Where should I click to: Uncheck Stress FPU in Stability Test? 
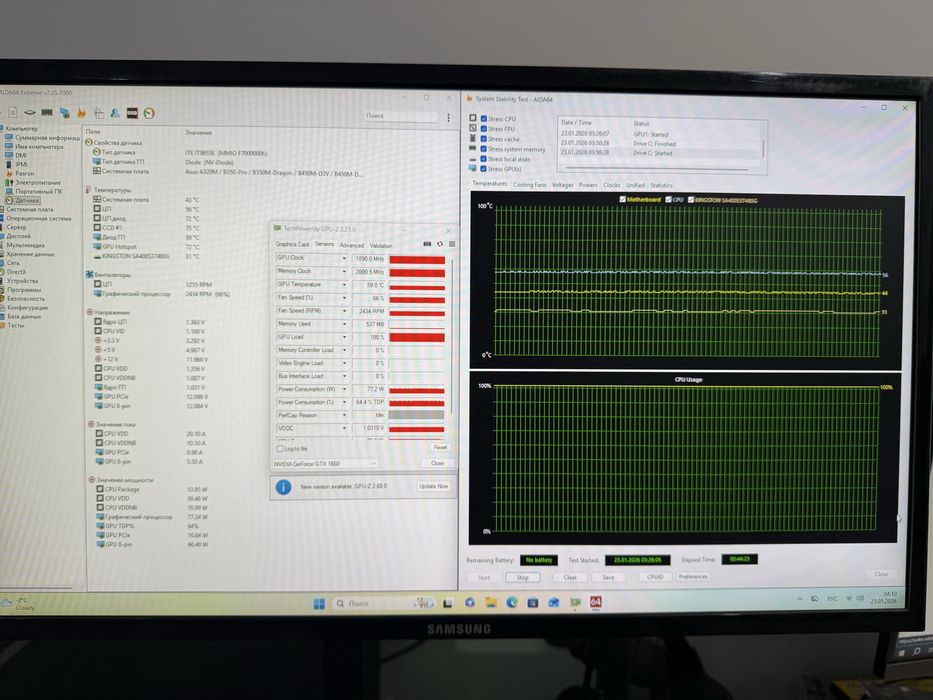click(484, 129)
